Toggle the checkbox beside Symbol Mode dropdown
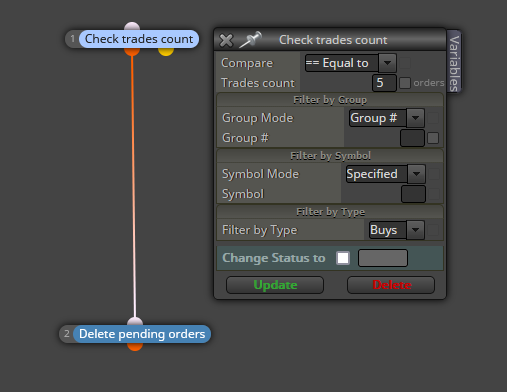 pyautogui.click(x=434, y=174)
